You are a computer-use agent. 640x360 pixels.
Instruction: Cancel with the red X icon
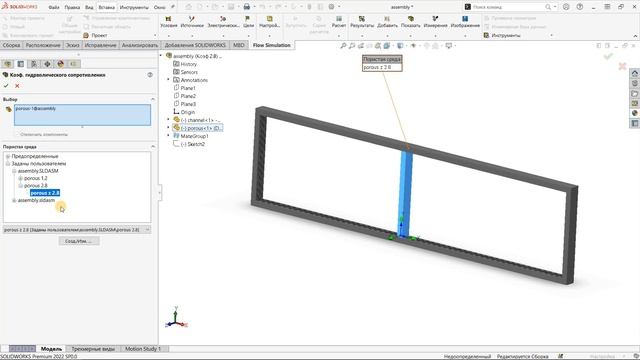(x=17, y=86)
